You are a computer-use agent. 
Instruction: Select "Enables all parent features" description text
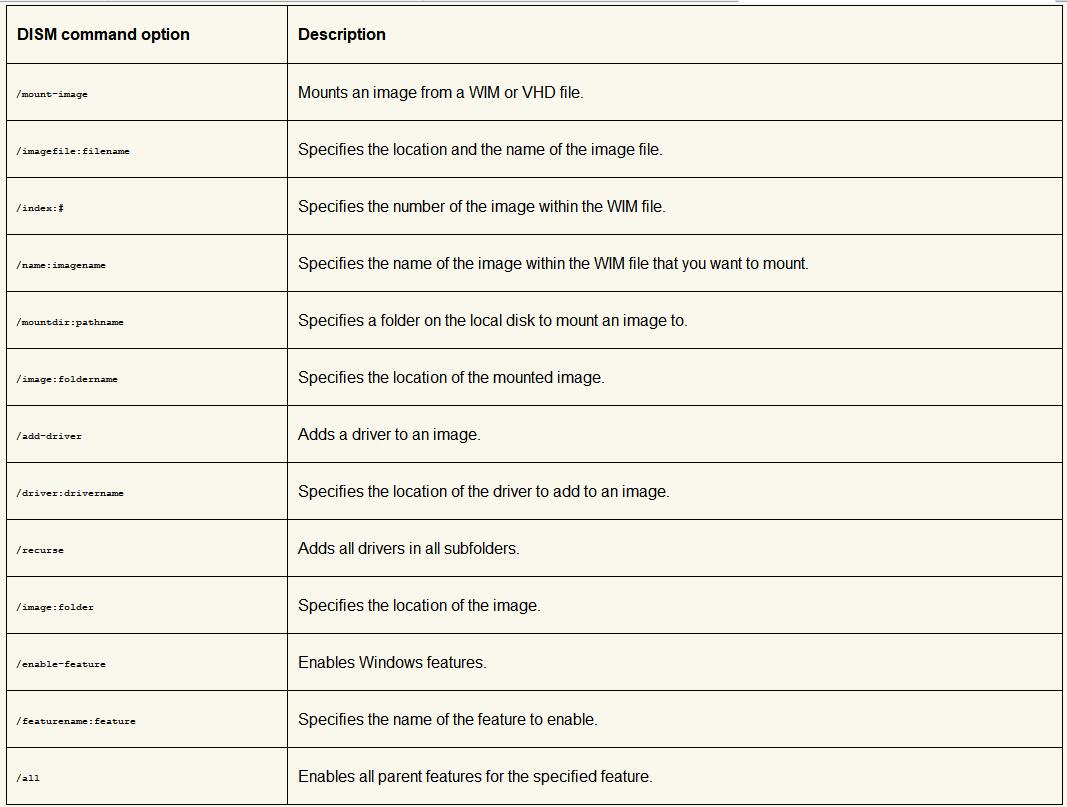tap(475, 776)
